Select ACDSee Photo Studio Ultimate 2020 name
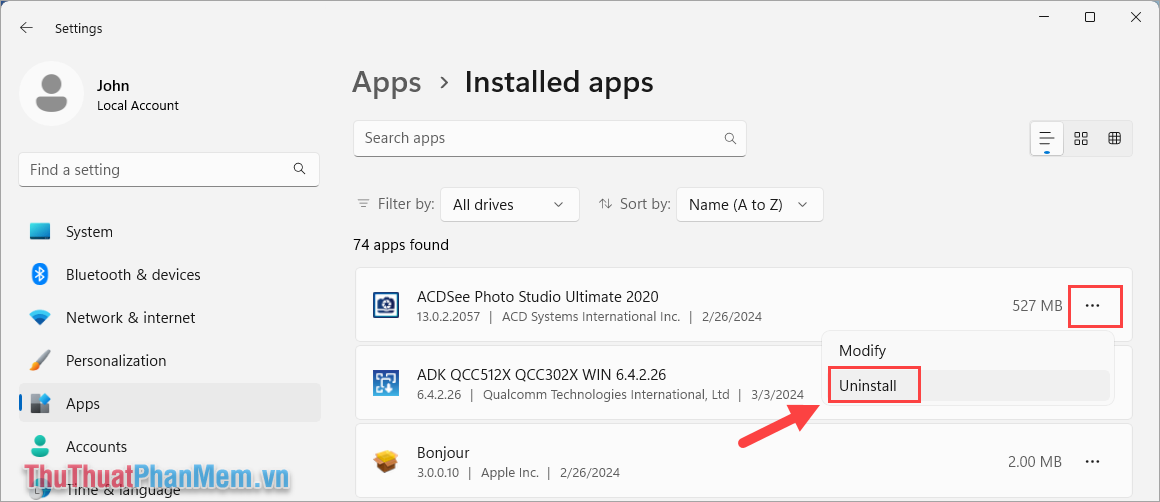The width and height of the screenshot is (1160, 502). (538, 296)
